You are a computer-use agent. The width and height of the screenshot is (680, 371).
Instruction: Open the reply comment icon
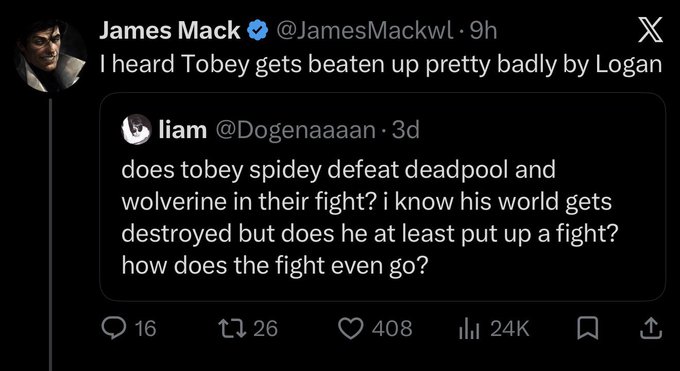coord(114,328)
